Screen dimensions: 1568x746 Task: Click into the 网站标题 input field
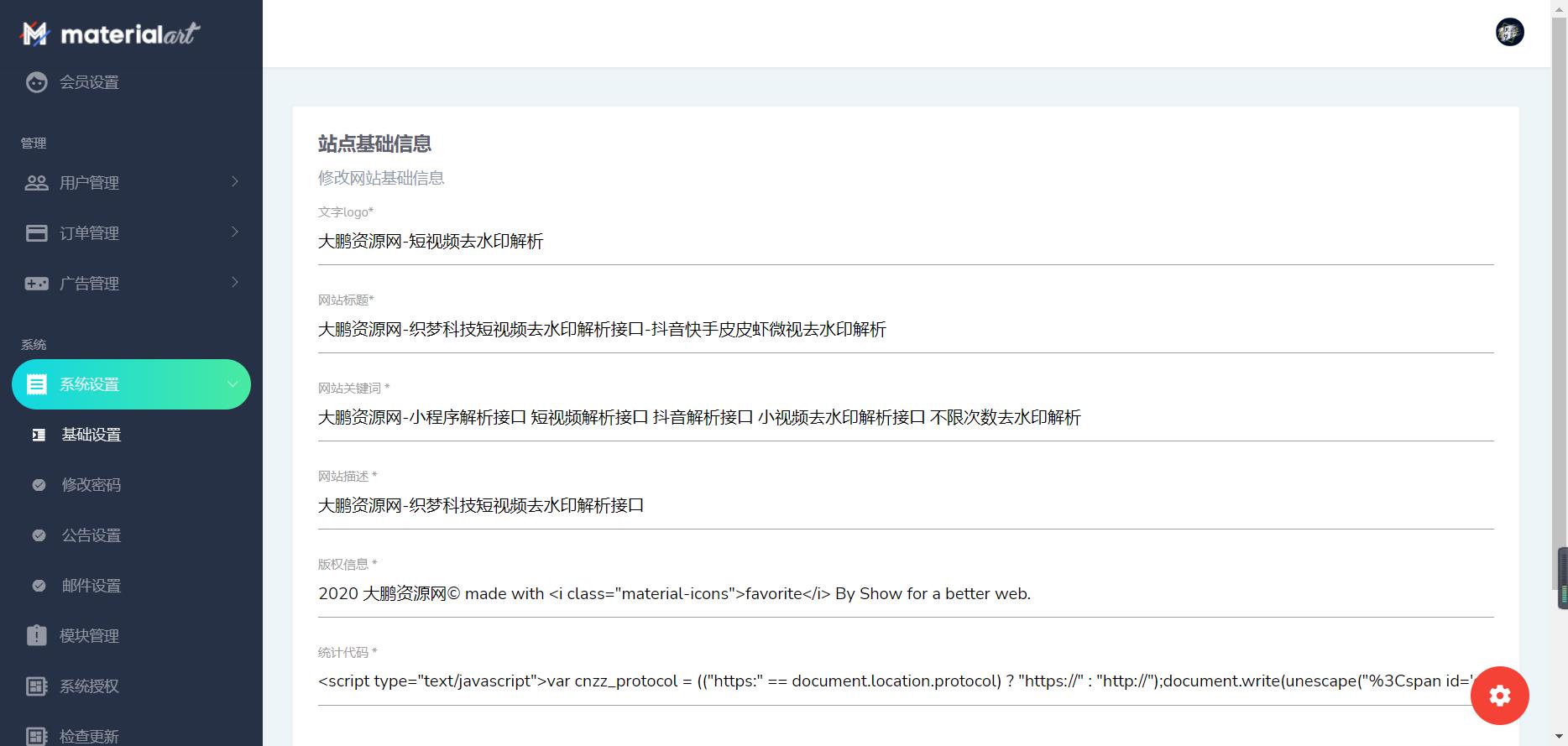point(905,330)
